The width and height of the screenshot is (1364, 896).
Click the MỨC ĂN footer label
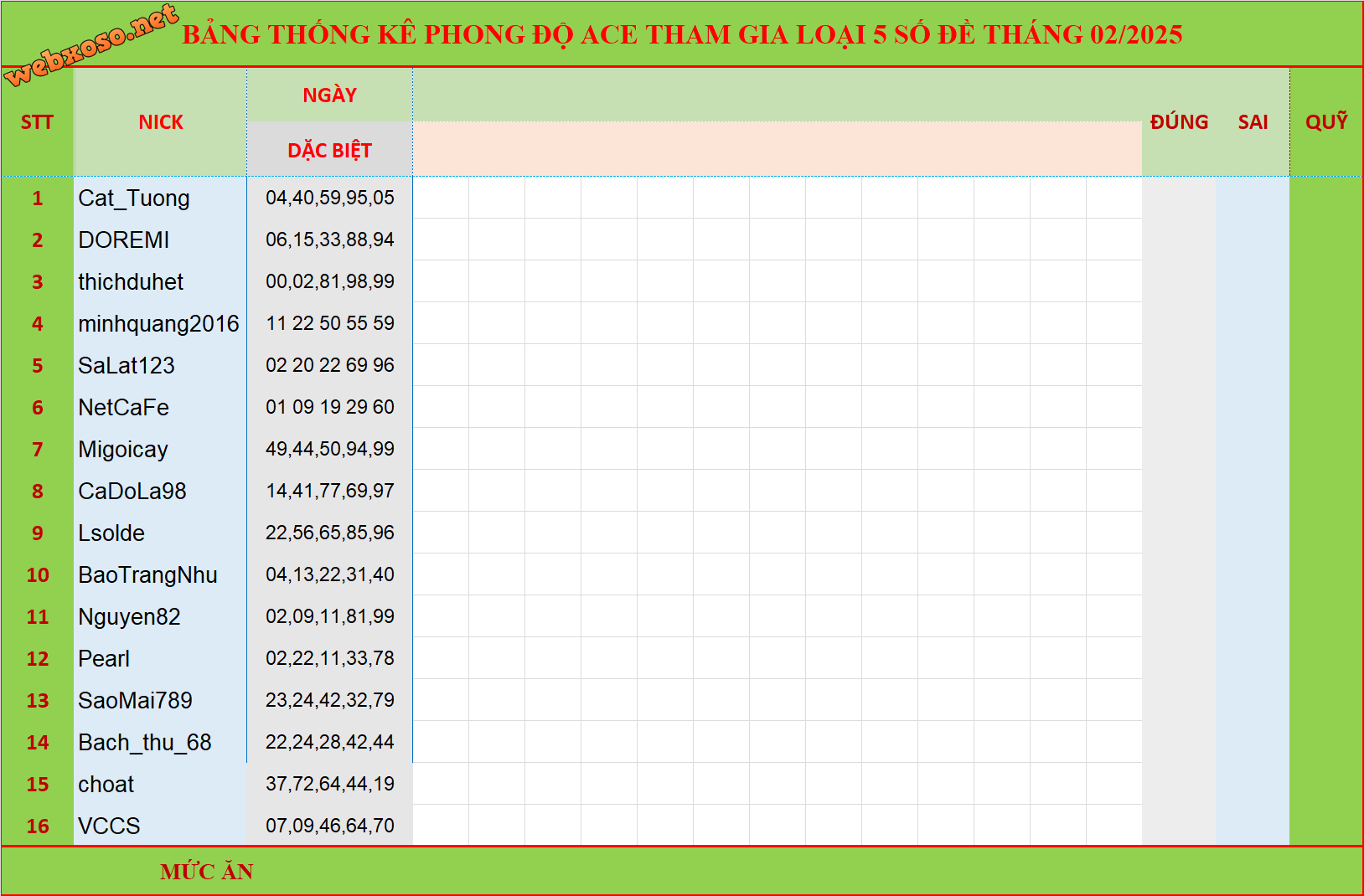tap(206, 872)
